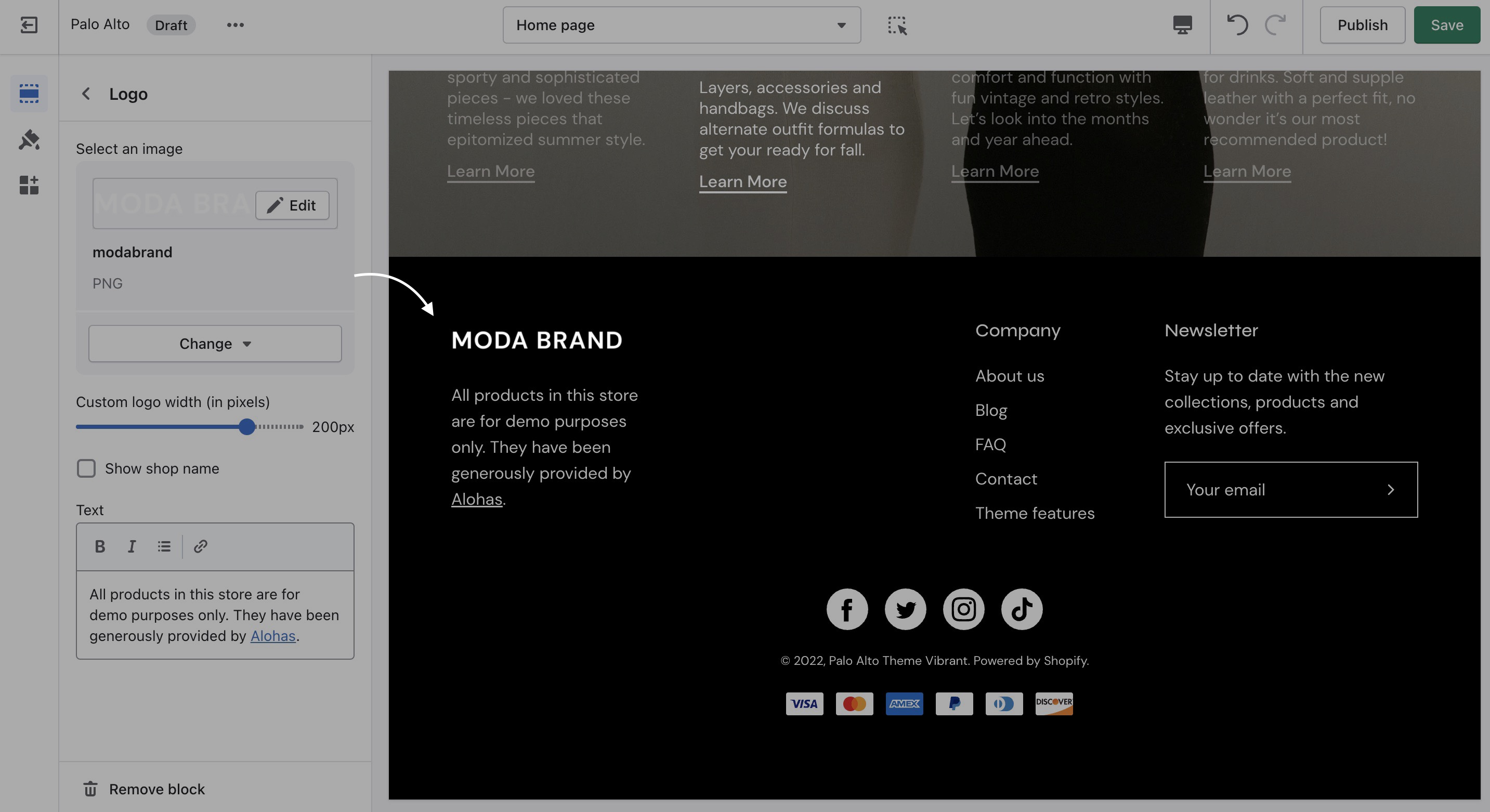Image resolution: width=1490 pixels, height=812 pixels.
Task: Toggle the inspector selection icon
Action: 896,25
